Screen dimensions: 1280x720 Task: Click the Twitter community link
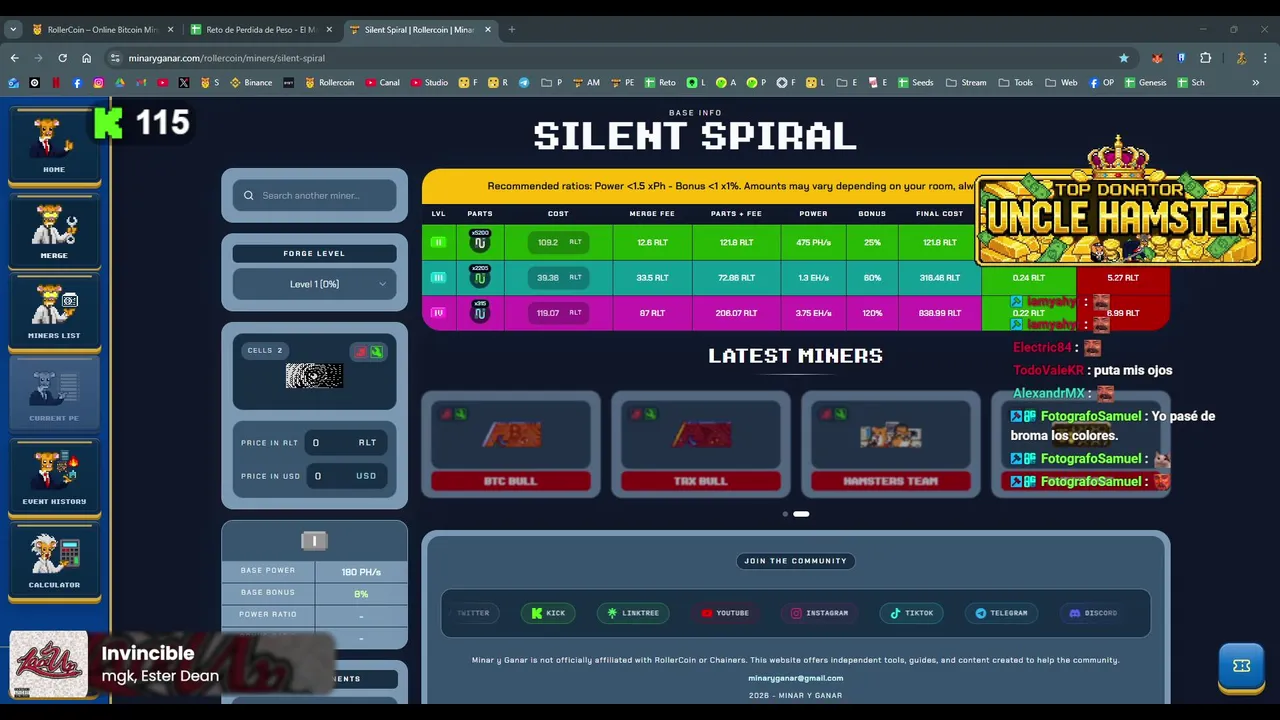(474, 613)
